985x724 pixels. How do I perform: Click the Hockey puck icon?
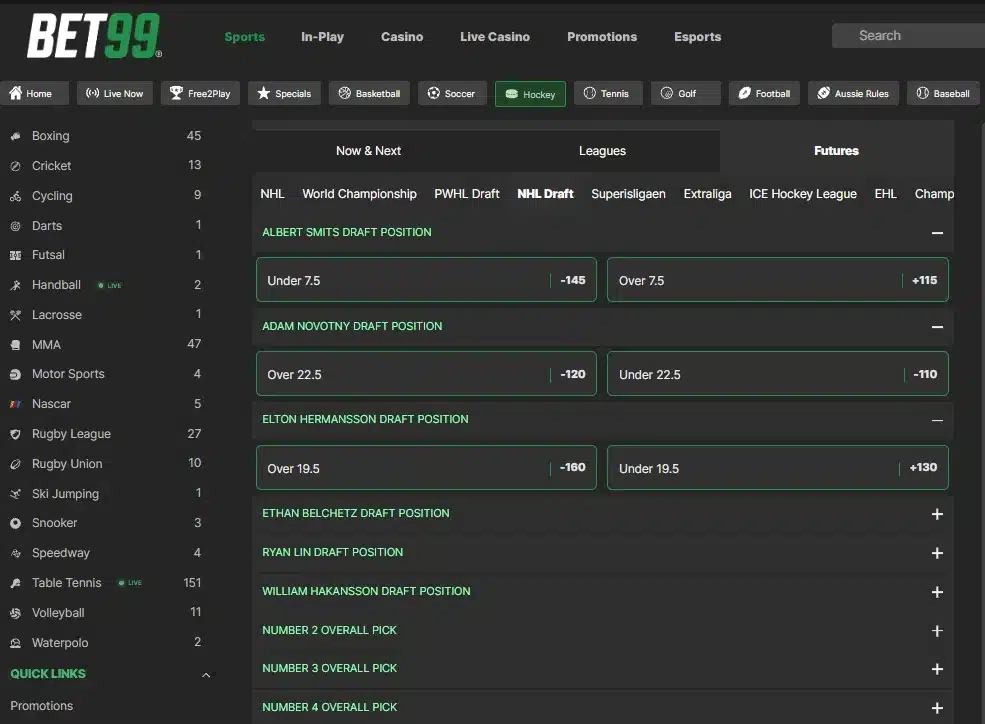point(511,94)
